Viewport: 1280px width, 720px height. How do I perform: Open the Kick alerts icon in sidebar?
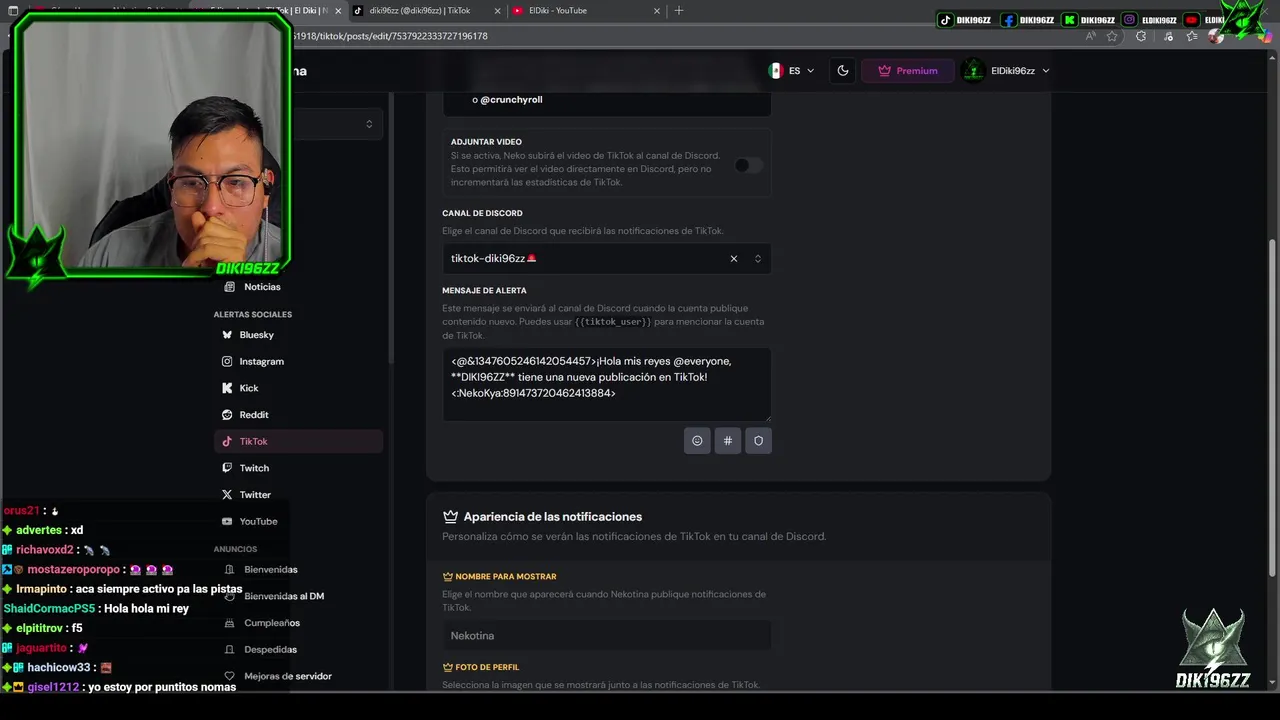(x=227, y=388)
